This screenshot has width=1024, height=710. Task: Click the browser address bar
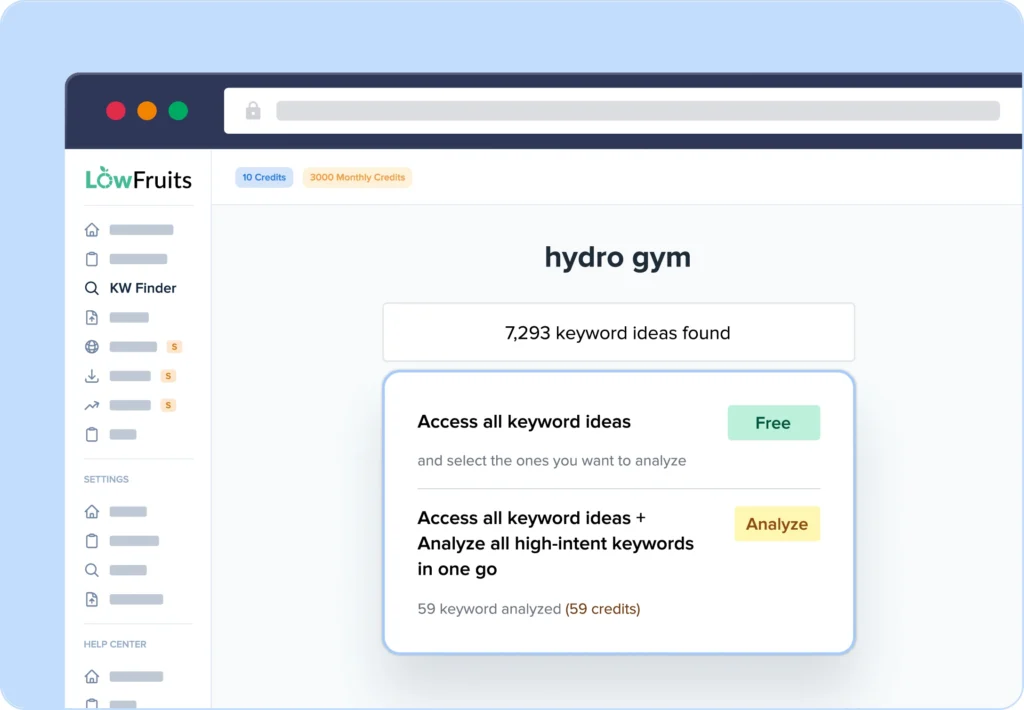(x=637, y=110)
